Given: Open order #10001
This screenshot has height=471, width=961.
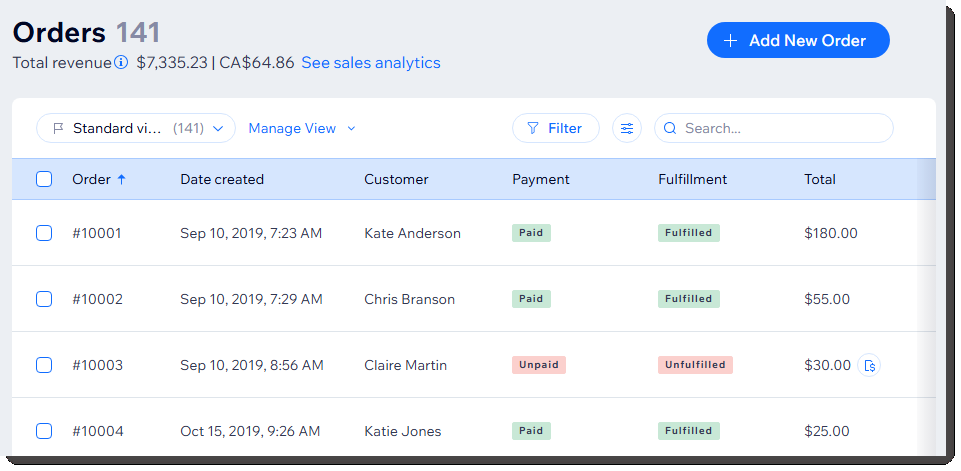Looking at the screenshot, I should (97, 233).
